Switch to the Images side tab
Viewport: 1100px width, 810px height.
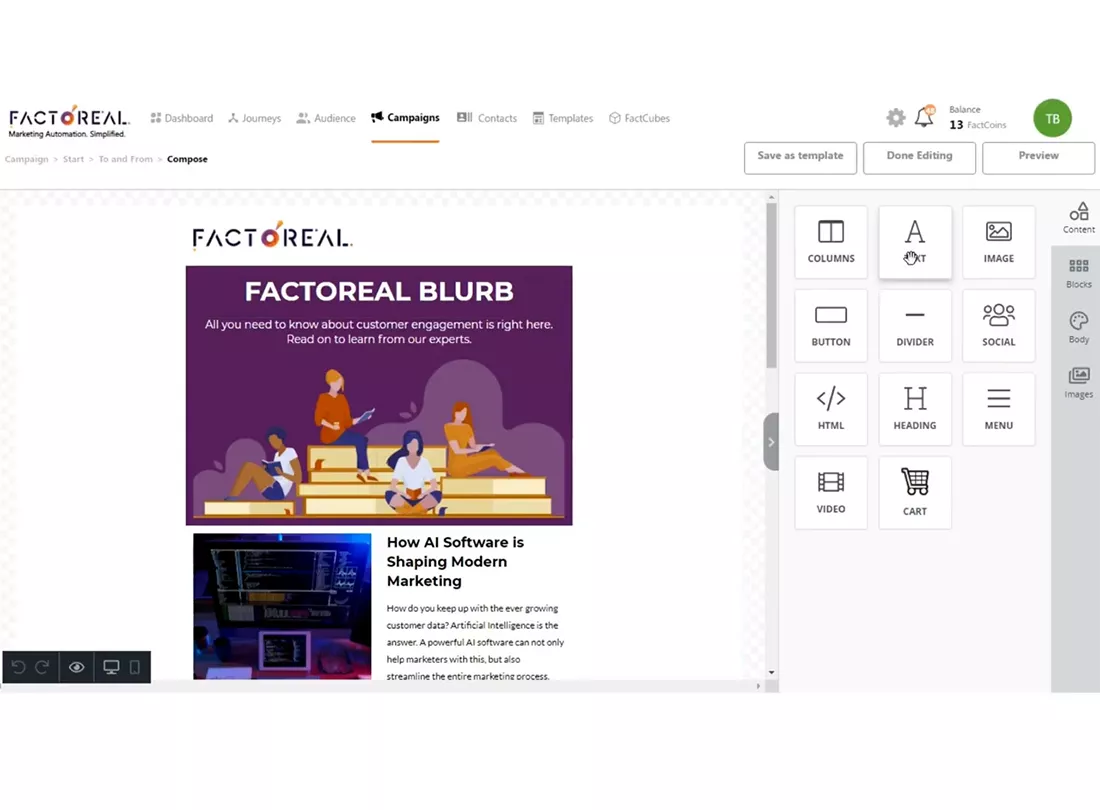click(1078, 383)
